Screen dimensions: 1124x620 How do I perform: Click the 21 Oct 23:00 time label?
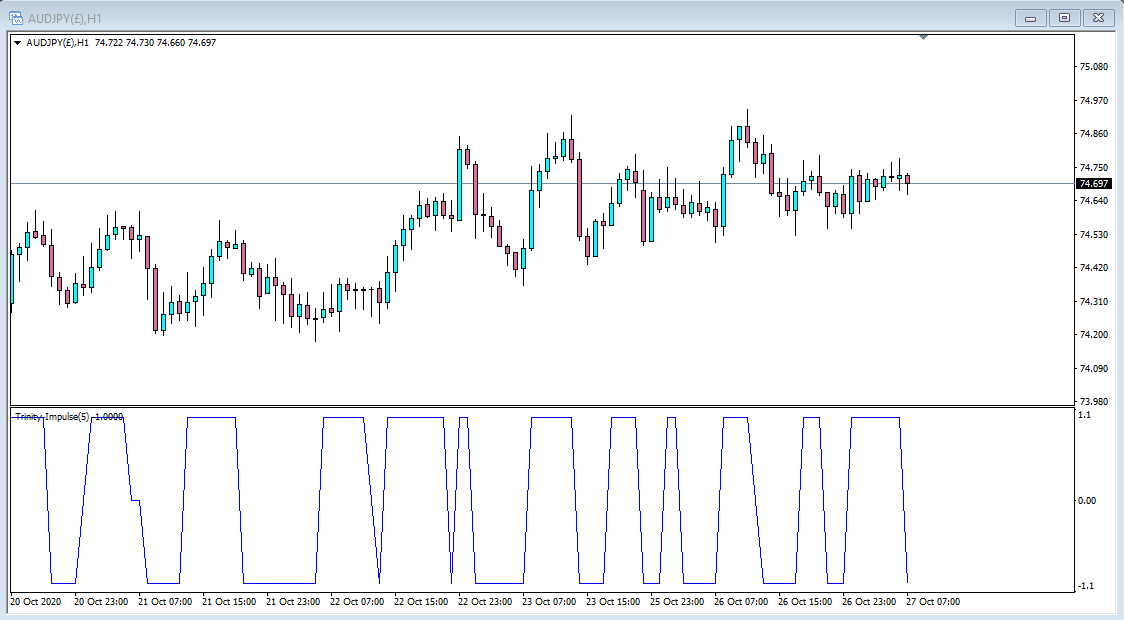click(x=292, y=602)
